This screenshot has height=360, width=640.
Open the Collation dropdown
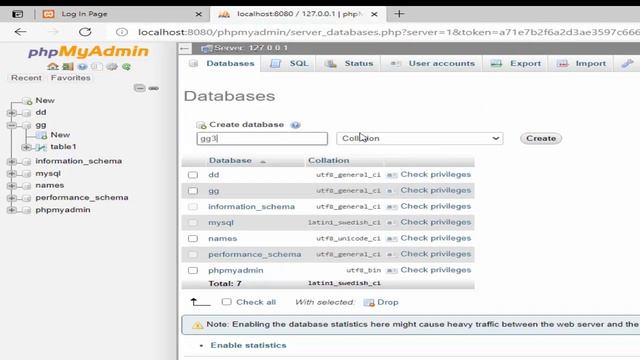click(420, 138)
